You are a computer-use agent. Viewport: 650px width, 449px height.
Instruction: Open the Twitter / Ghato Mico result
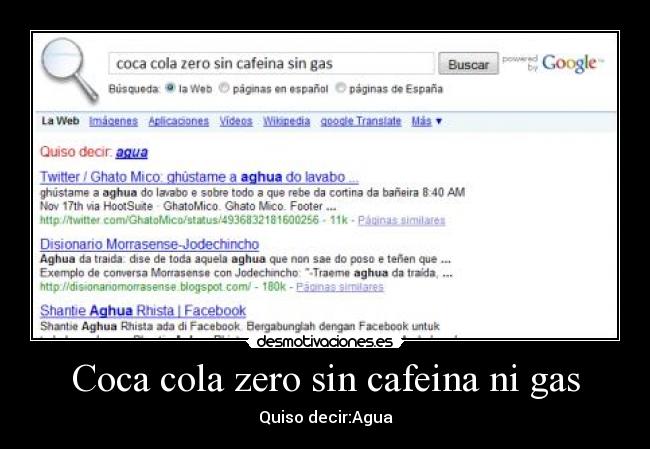[x=199, y=177]
